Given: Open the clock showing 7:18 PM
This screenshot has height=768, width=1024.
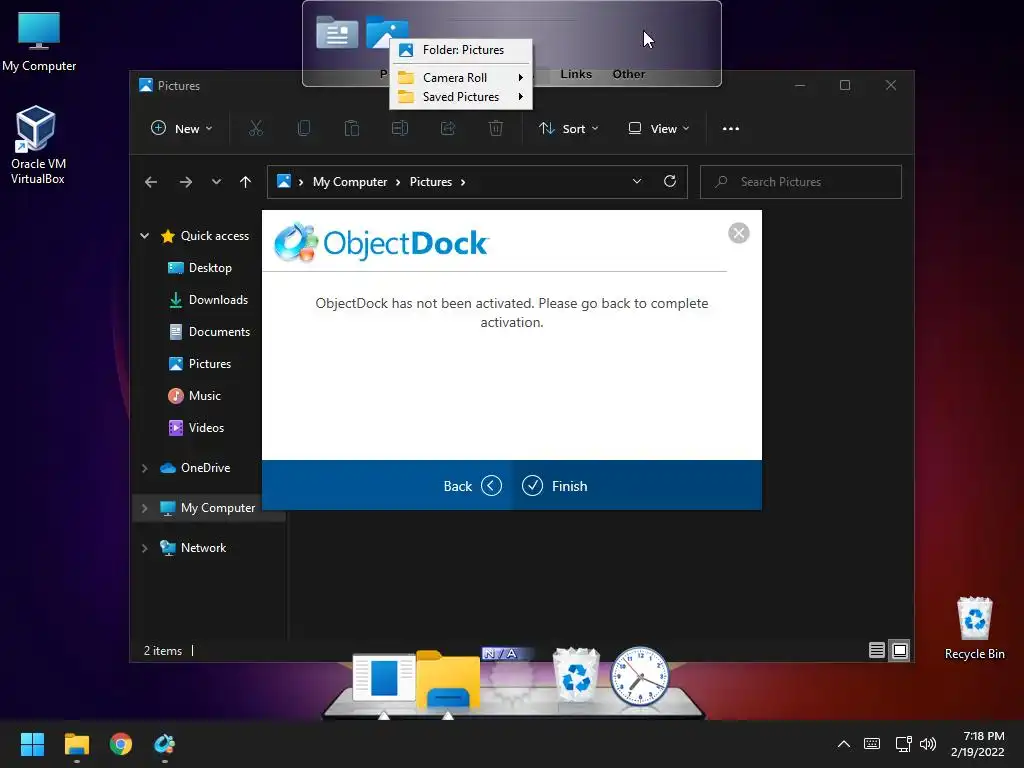Looking at the screenshot, I should coord(978,744).
